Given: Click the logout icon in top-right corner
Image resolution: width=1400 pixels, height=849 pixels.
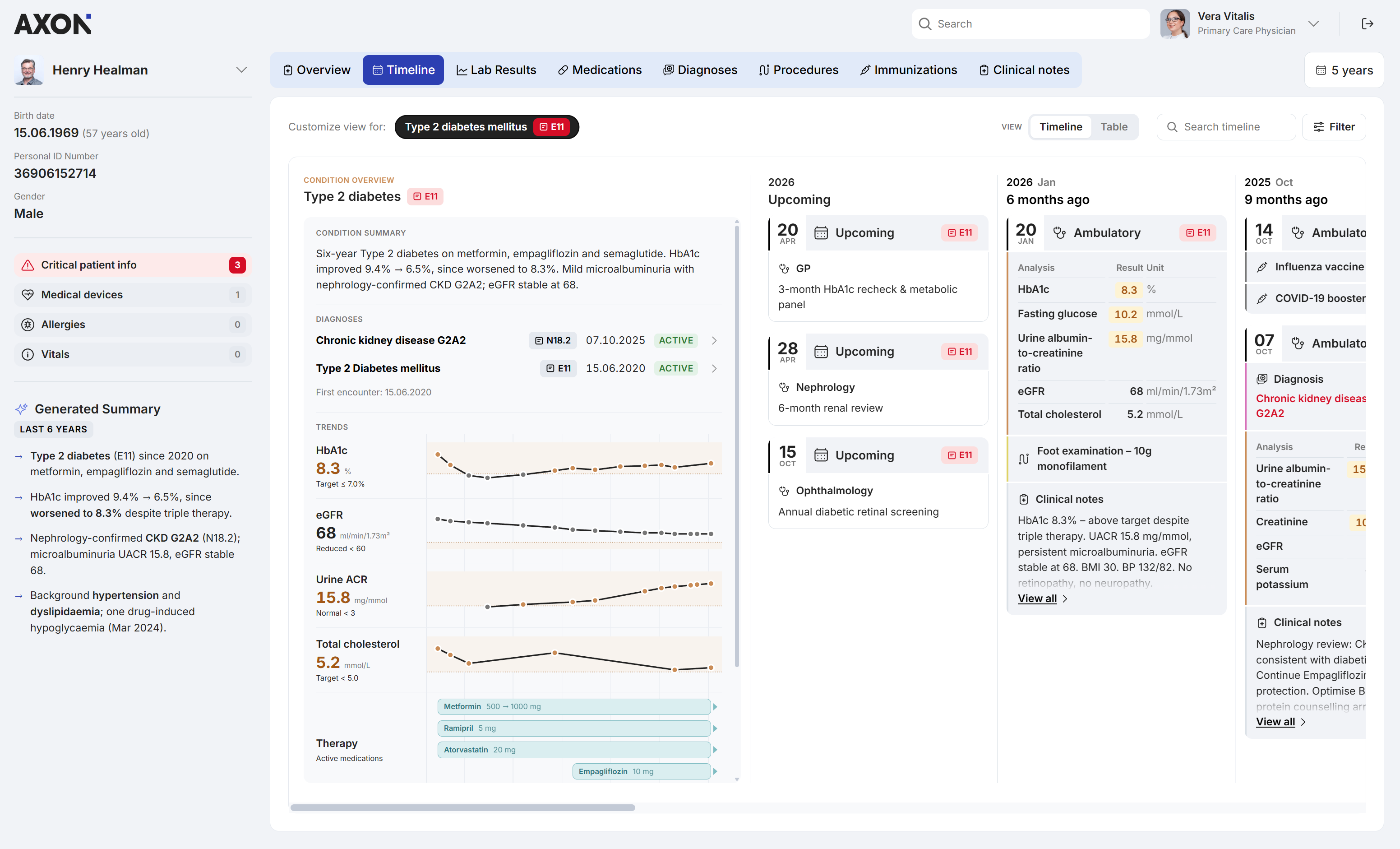Looking at the screenshot, I should point(1368,23).
